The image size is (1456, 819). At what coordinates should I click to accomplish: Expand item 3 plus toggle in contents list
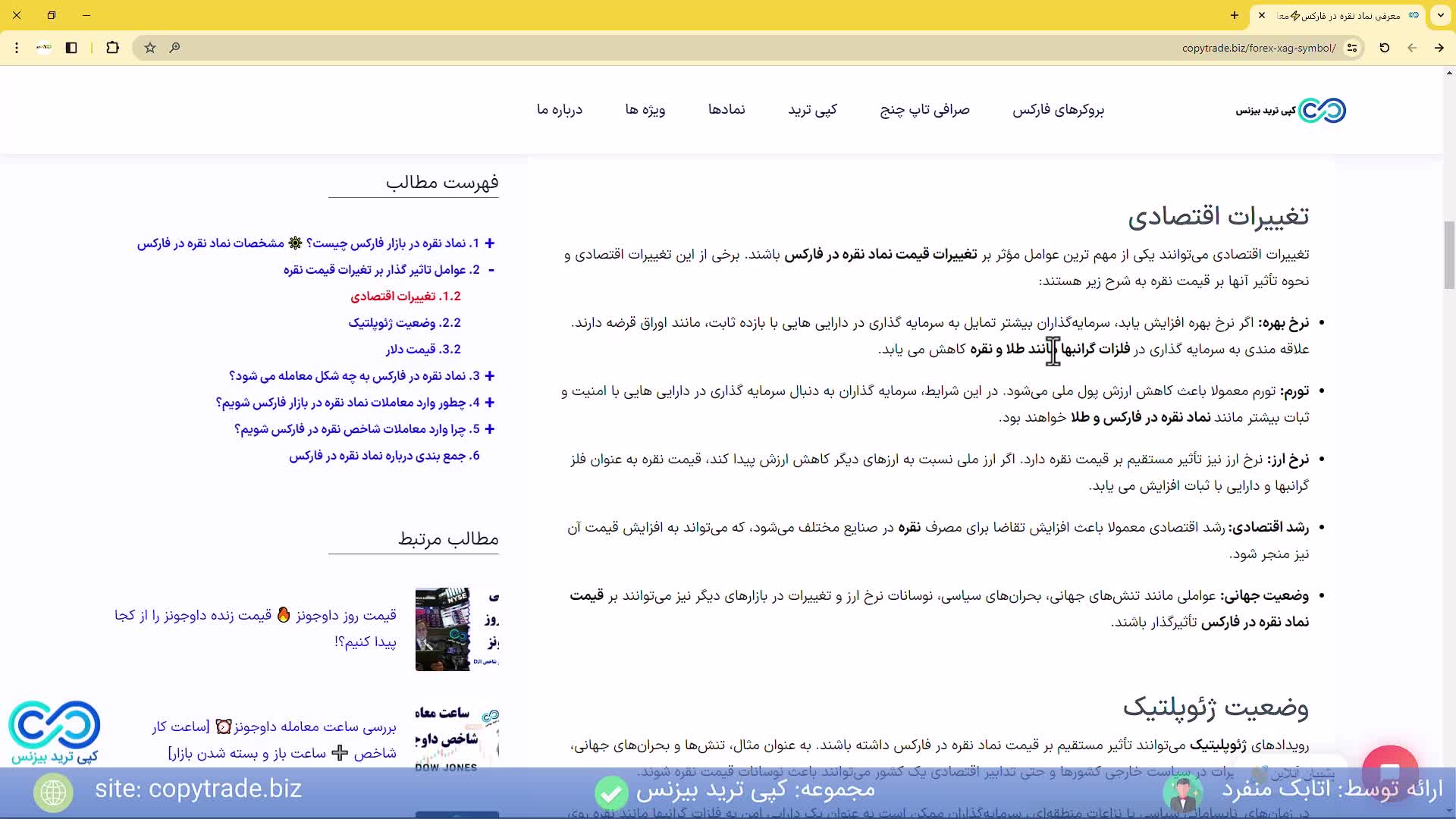490,376
